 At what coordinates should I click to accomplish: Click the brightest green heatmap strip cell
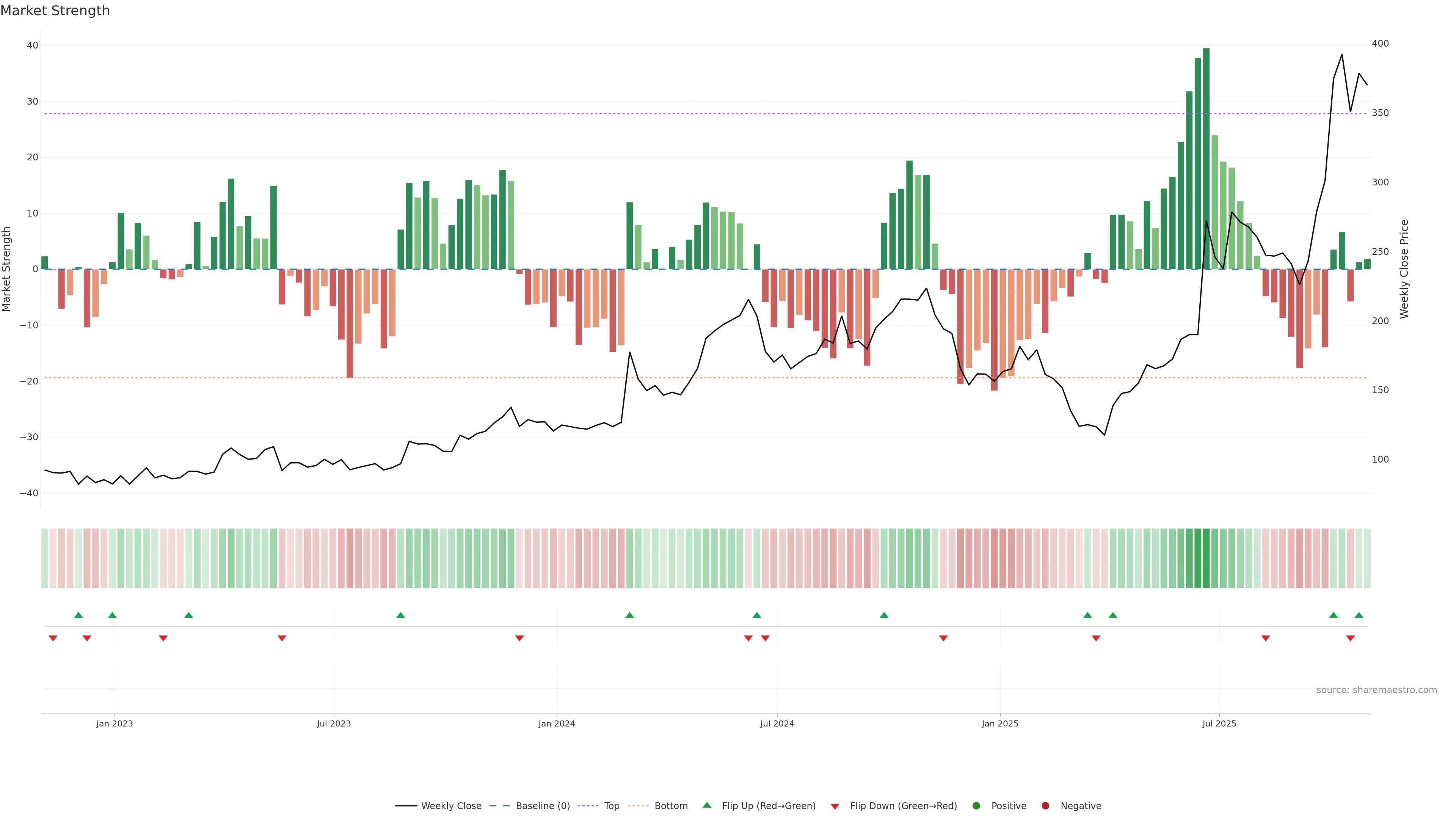1206,558
